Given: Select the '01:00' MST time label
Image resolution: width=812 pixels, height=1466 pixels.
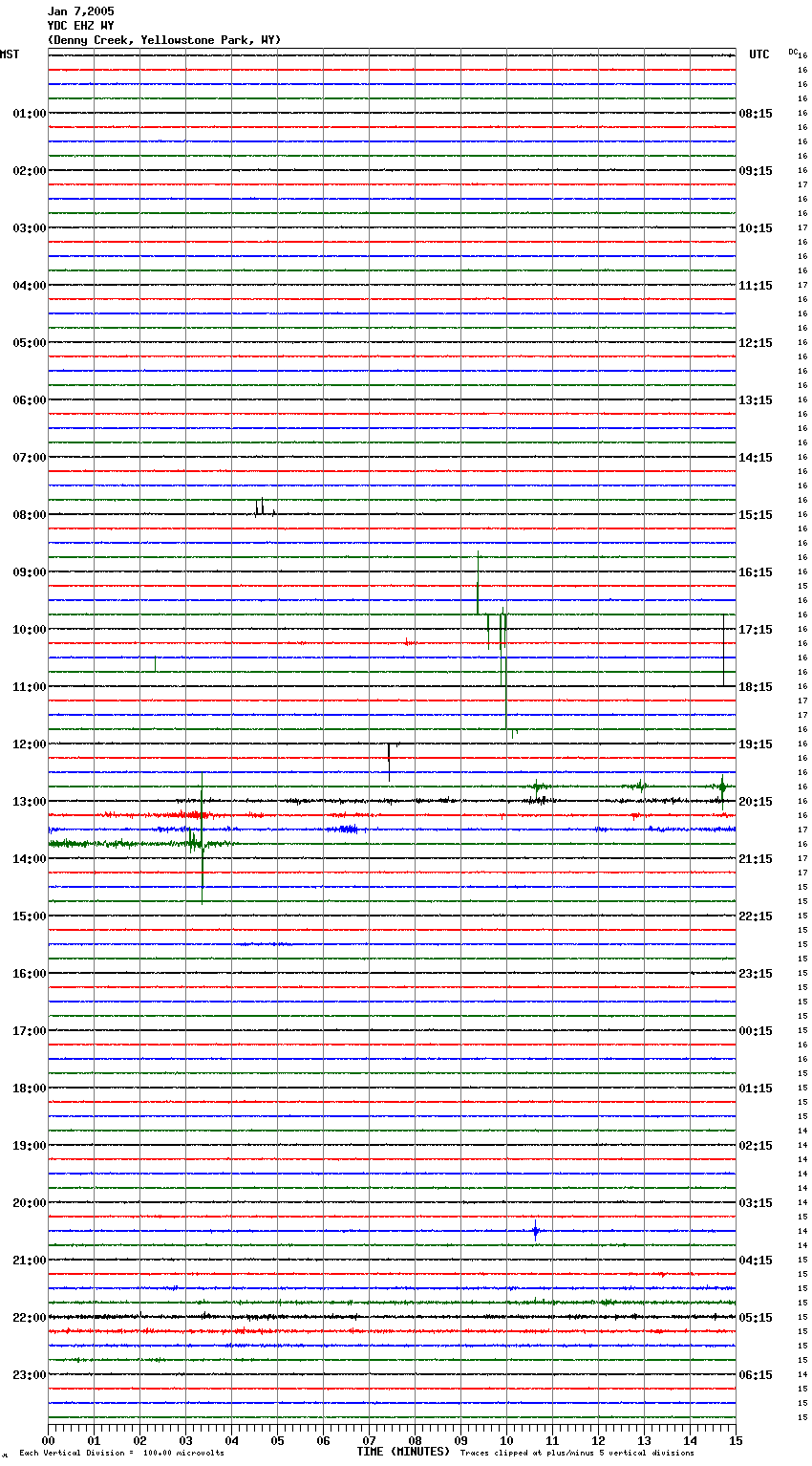Looking at the screenshot, I should [30, 114].
